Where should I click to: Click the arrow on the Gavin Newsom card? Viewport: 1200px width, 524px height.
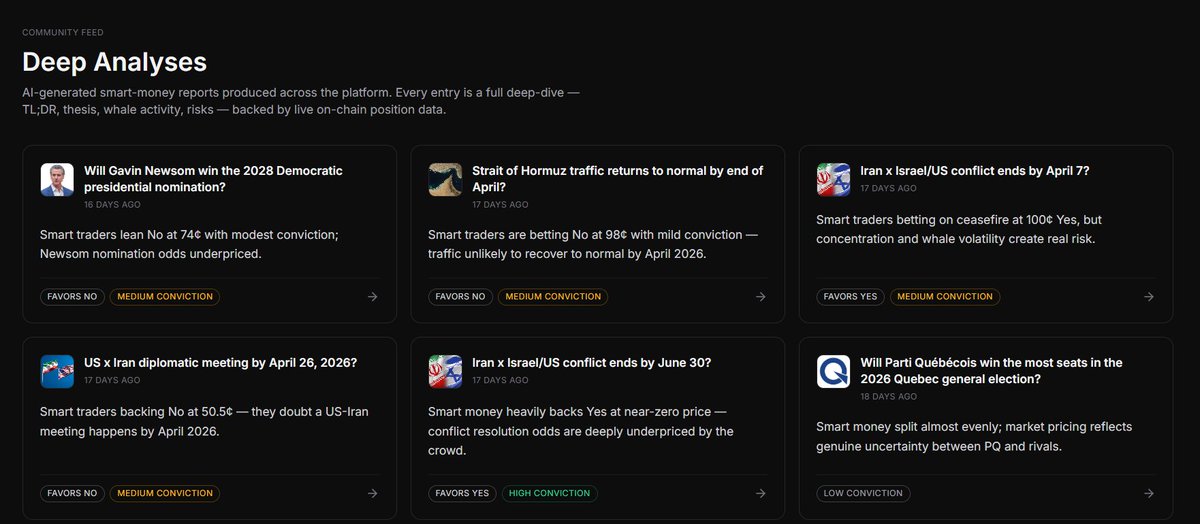coord(372,297)
